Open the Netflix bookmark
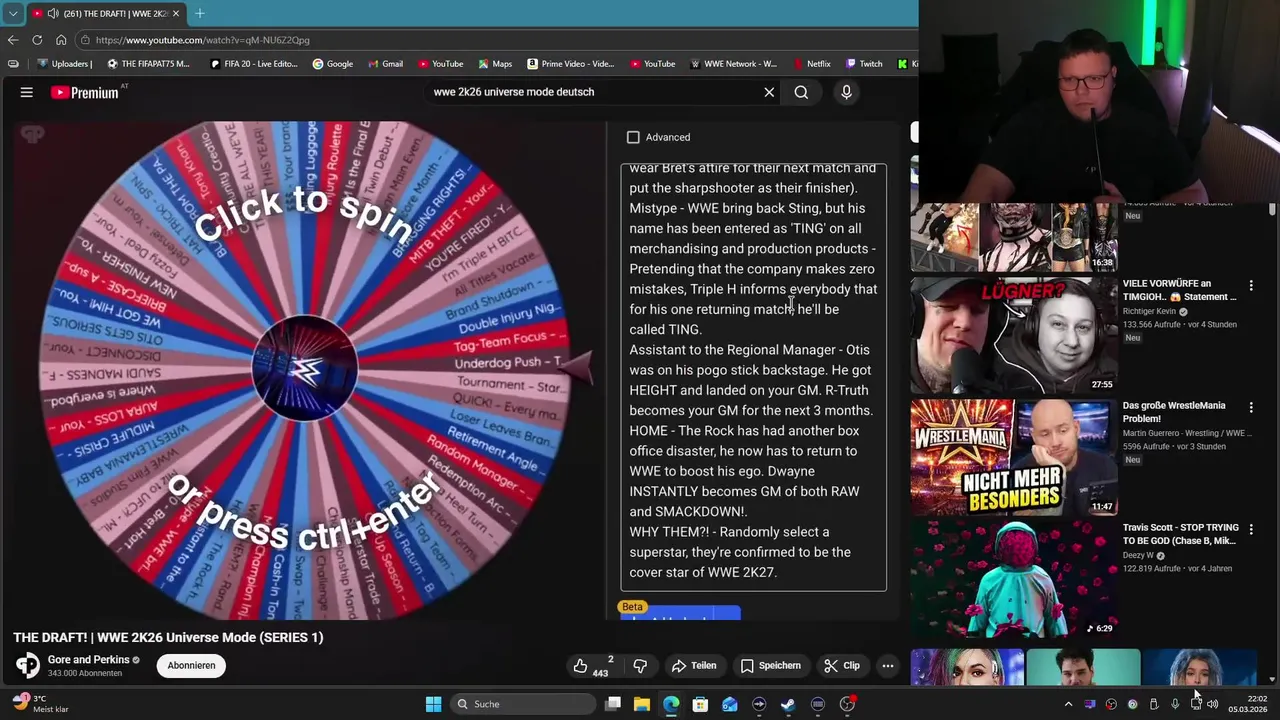 coord(811,64)
